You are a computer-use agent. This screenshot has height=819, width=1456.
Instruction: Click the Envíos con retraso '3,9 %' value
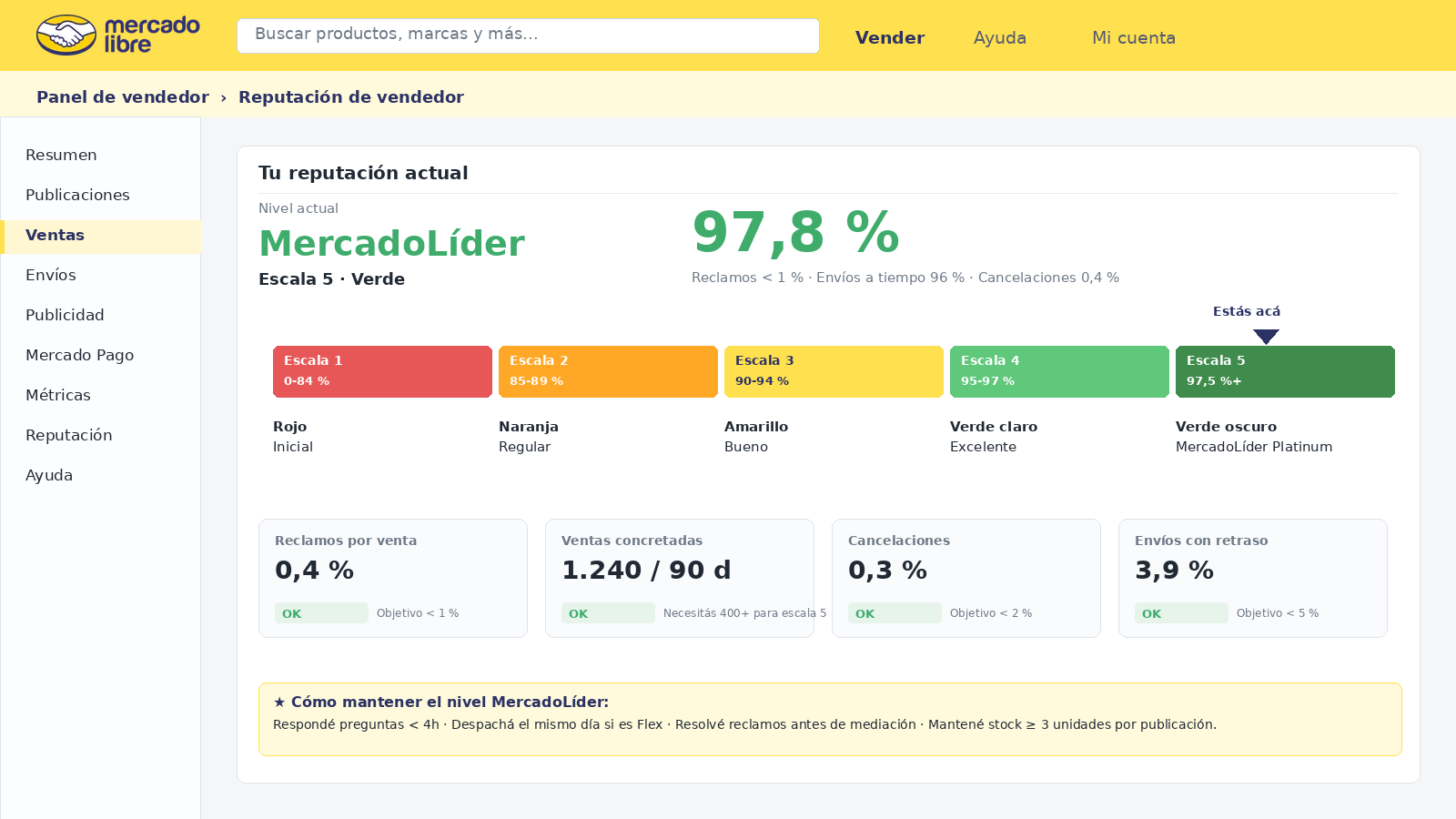pos(1174,571)
